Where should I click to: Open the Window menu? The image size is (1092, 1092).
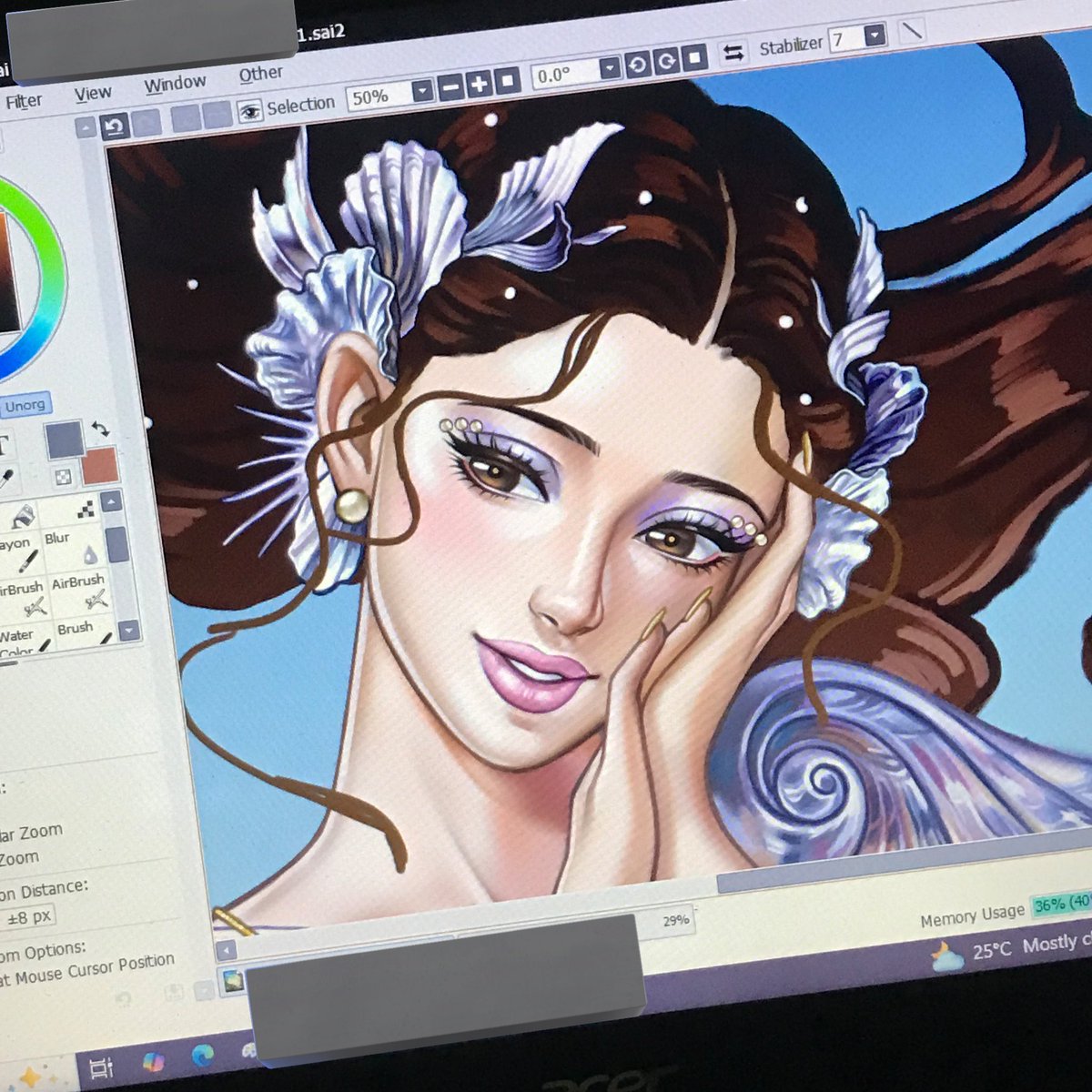click(175, 84)
